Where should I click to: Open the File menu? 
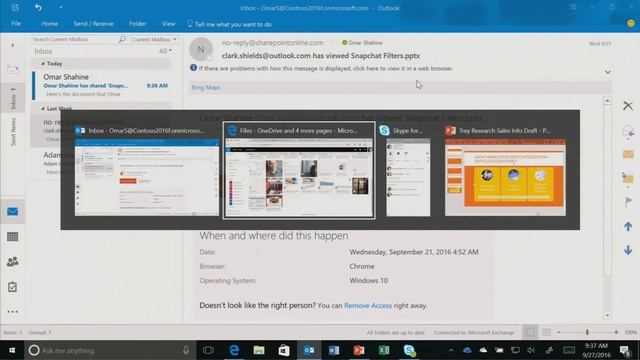(x=16, y=24)
